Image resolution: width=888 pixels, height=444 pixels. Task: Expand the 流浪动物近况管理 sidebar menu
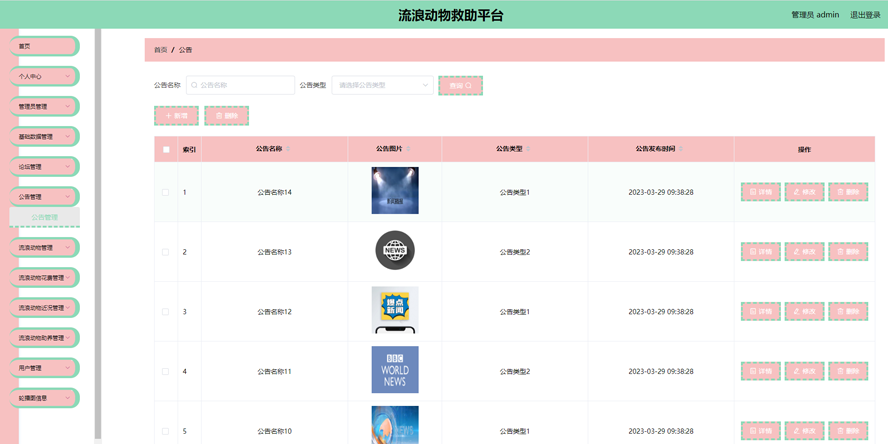(45, 308)
